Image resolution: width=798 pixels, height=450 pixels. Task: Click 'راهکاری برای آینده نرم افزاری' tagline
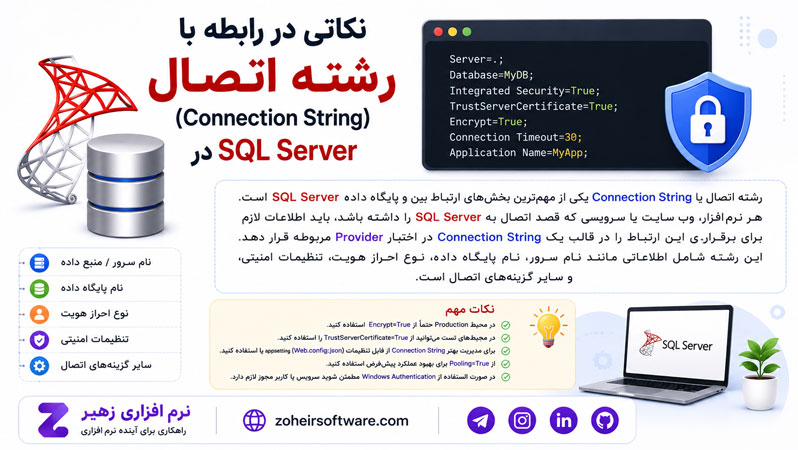[x=133, y=431]
